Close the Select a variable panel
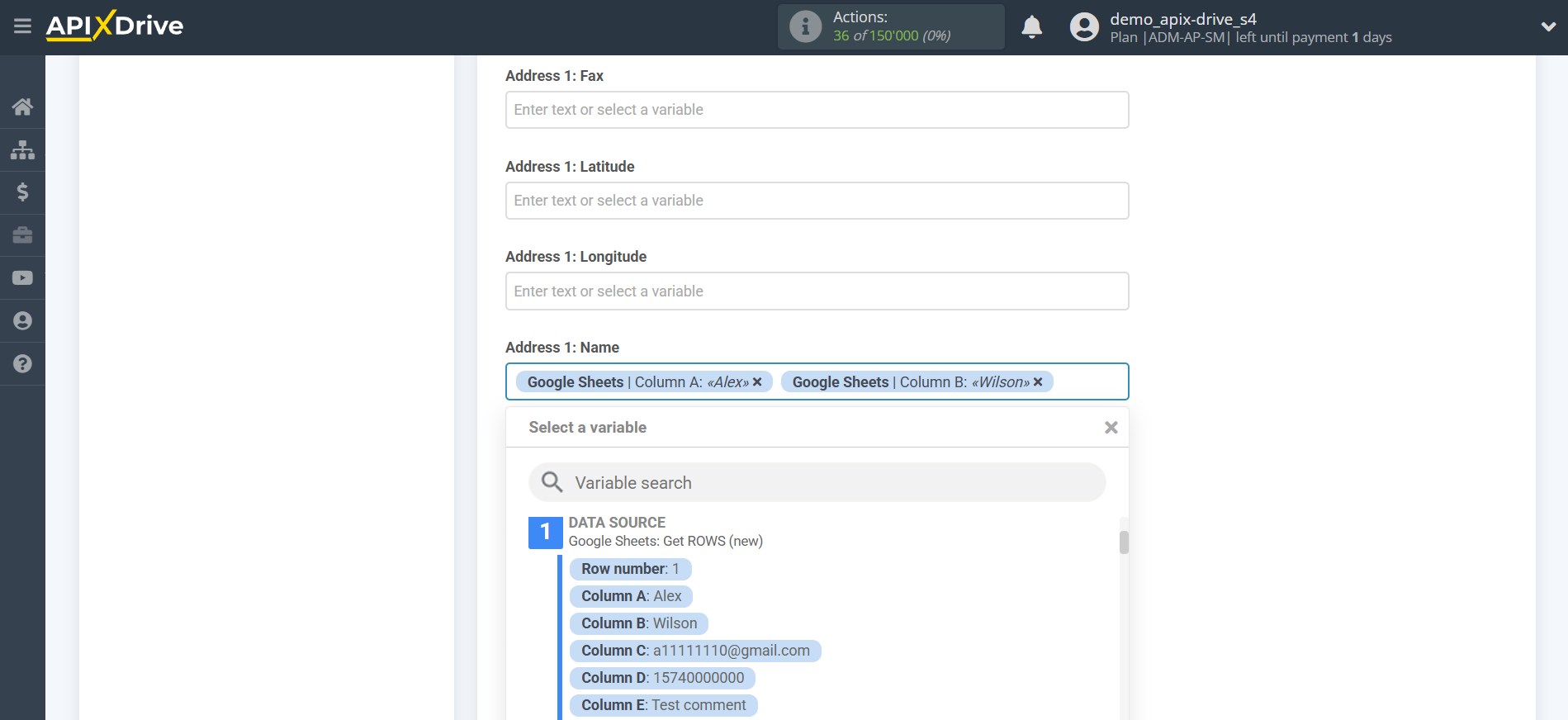This screenshot has width=1568, height=720. pyautogui.click(x=1111, y=427)
